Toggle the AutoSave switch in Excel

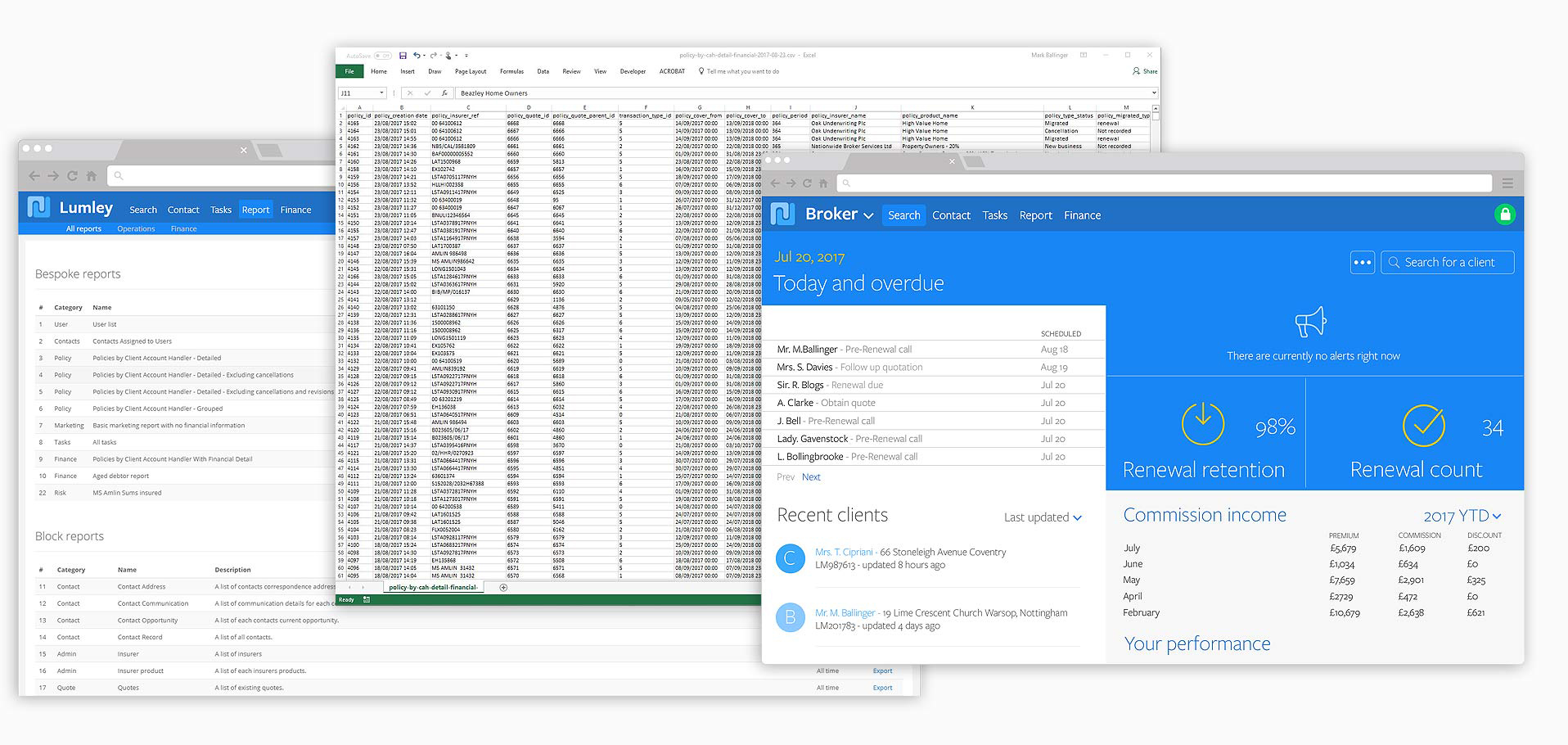pos(382,56)
